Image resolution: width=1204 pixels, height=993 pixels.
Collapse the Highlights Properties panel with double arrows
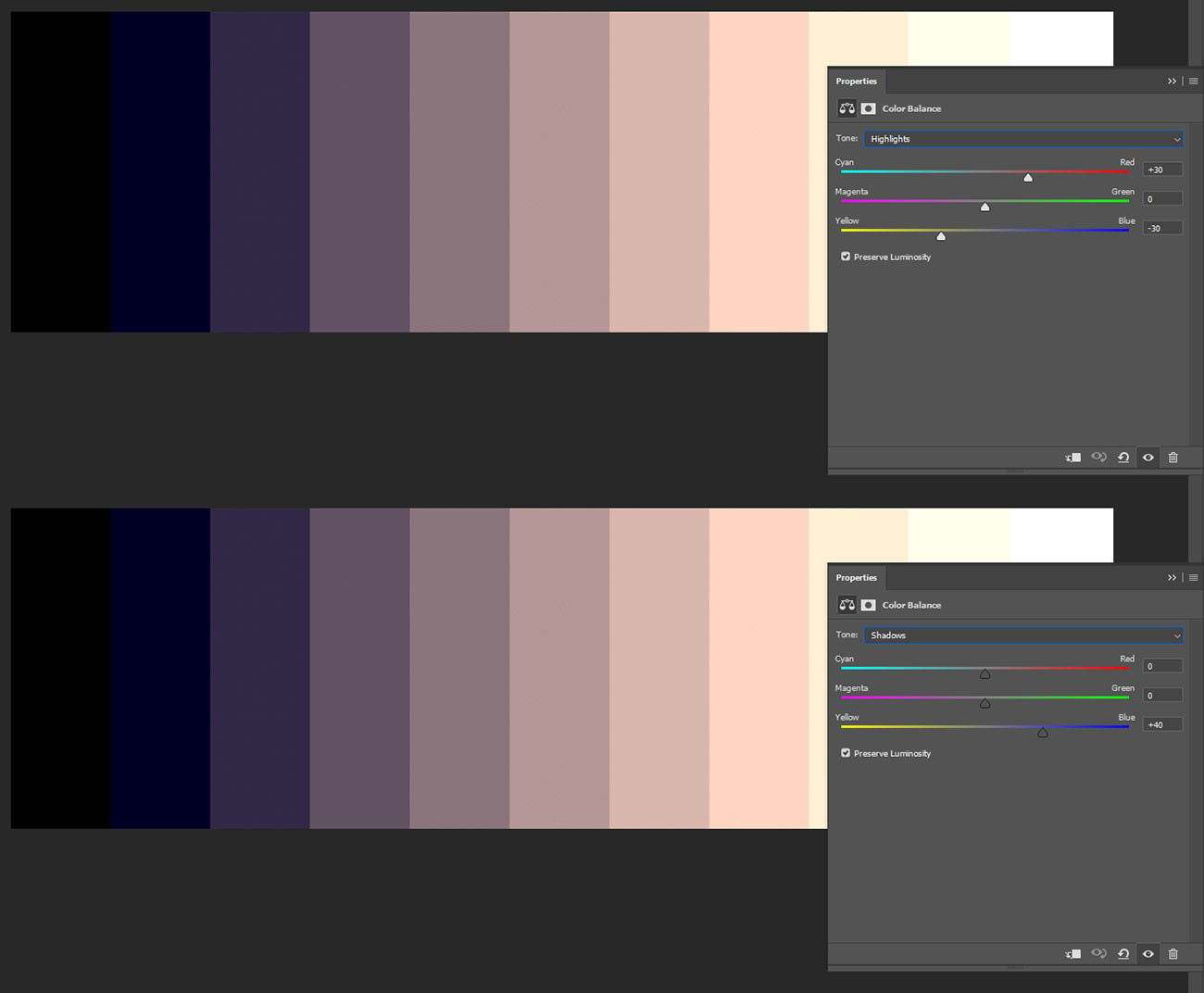click(x=1172, y=82)
